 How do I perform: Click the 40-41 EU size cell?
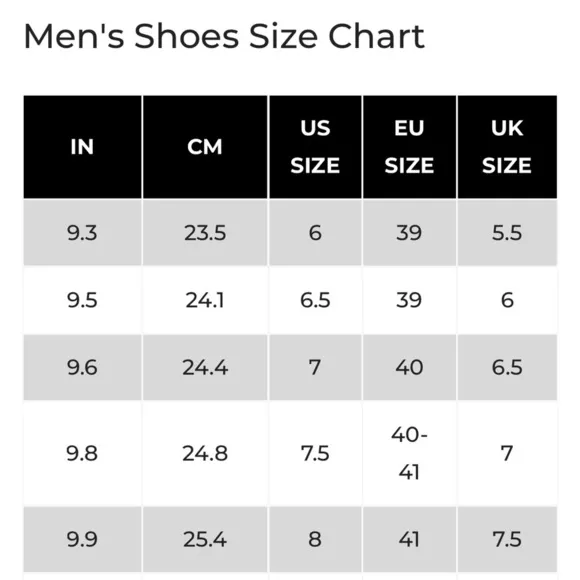409,453
